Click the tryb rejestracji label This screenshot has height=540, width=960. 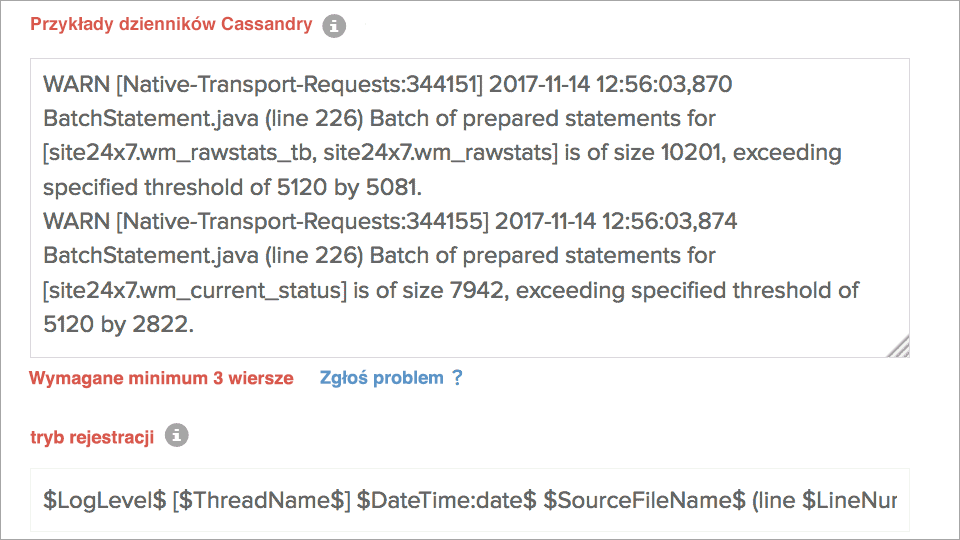point(92,437)
